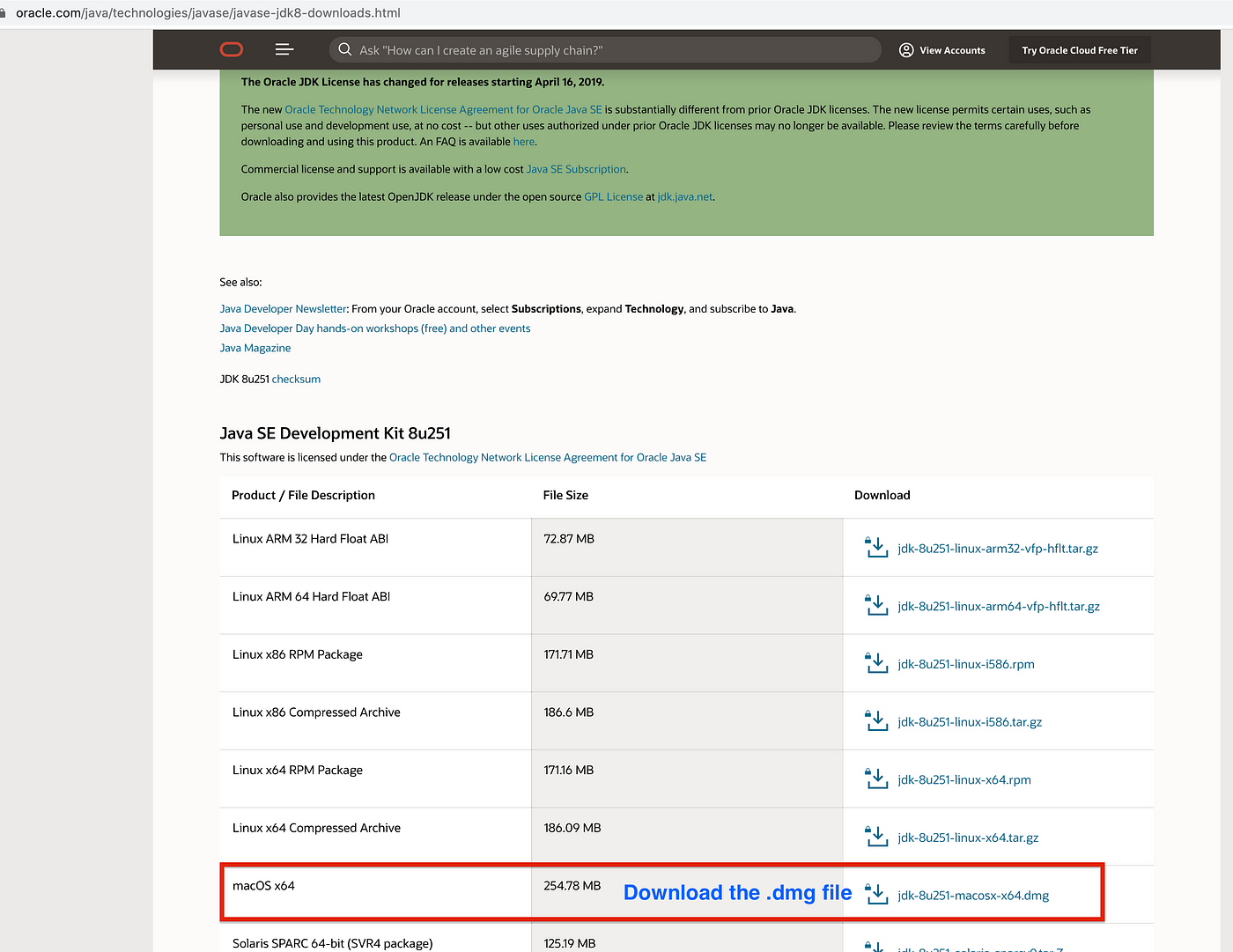Click the browser URL address text

click(x=208, y=12)
